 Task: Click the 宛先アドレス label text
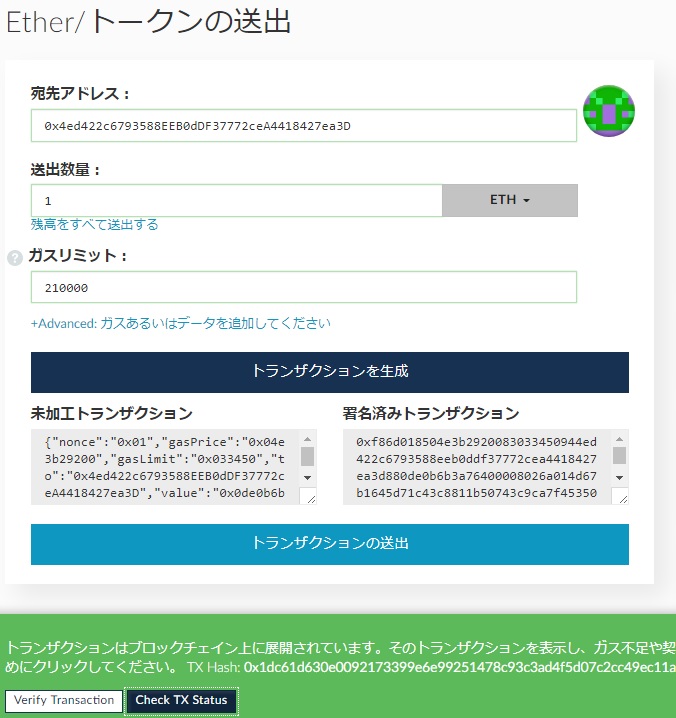tap(80, 93)
